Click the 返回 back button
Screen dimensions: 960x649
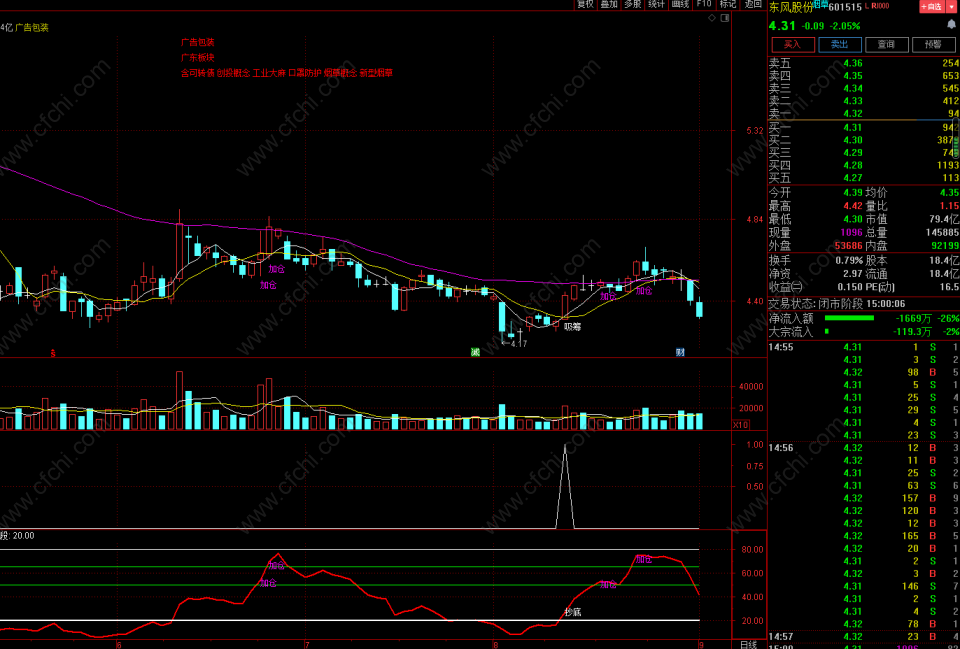pyautogui.click(x=753, y=4)
